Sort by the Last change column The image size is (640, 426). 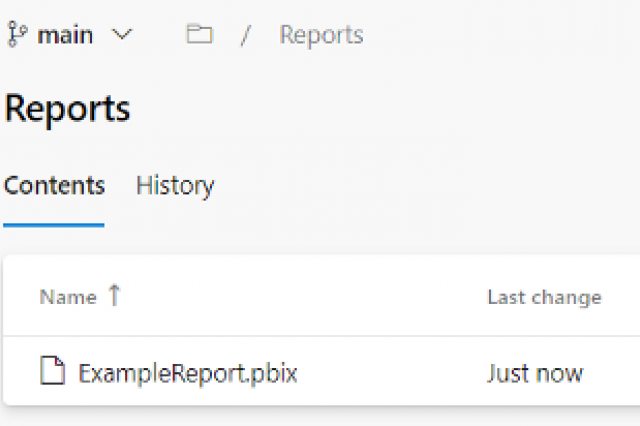click(544, 297)
